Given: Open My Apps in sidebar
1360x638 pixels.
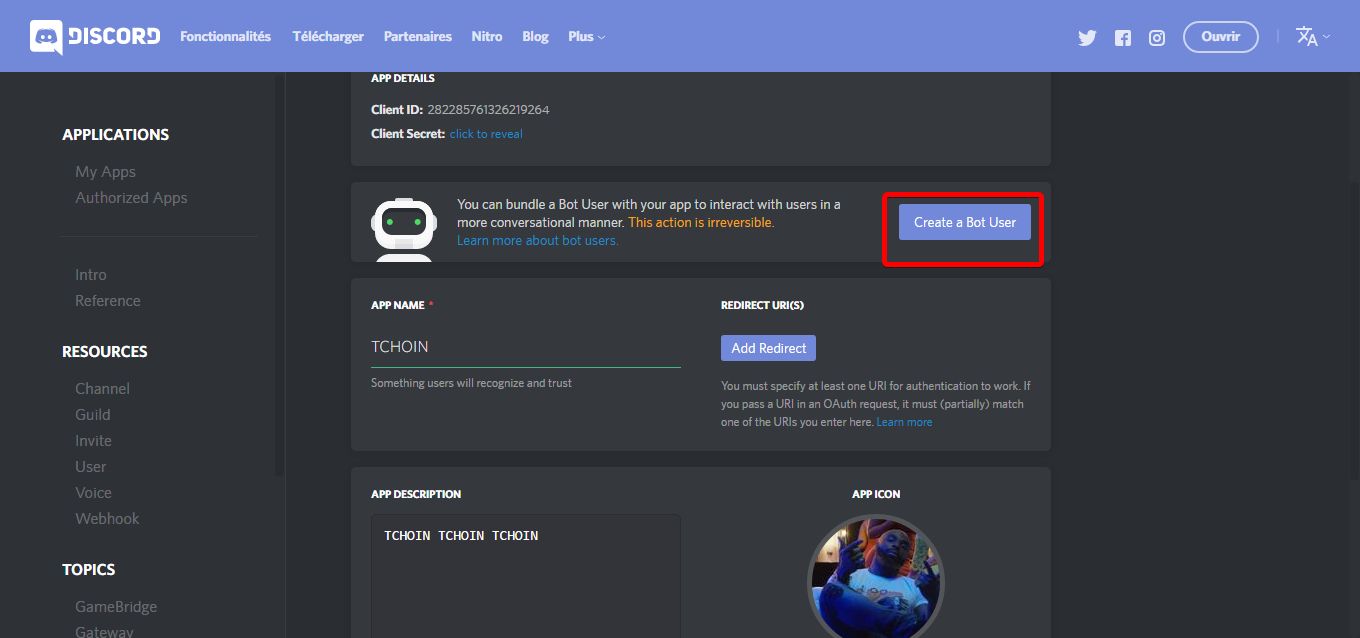Looking at the screenshot, I should pos(105,172).
